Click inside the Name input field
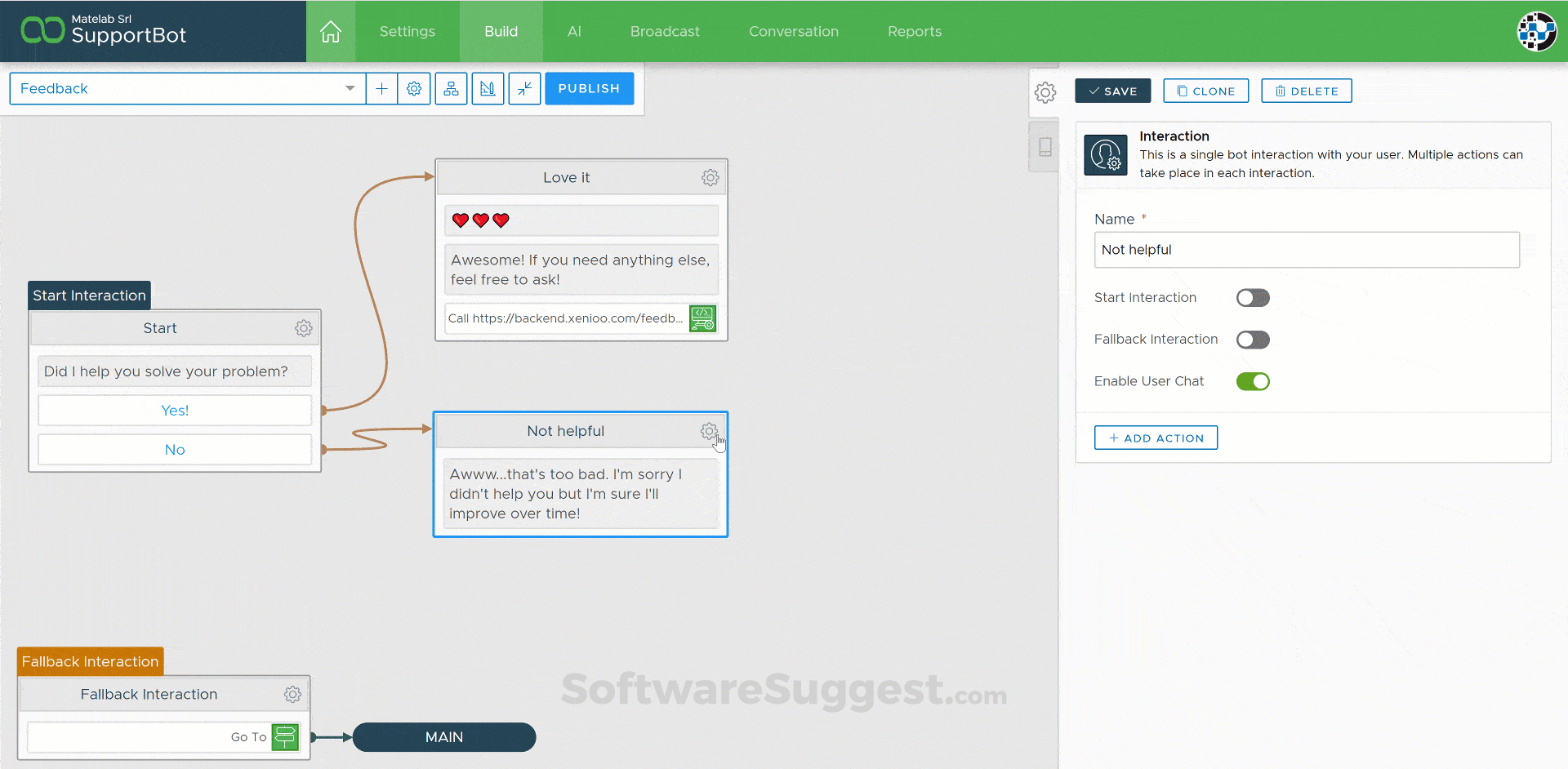This screenshot has height=769, width=1568. click(1306, 250)
